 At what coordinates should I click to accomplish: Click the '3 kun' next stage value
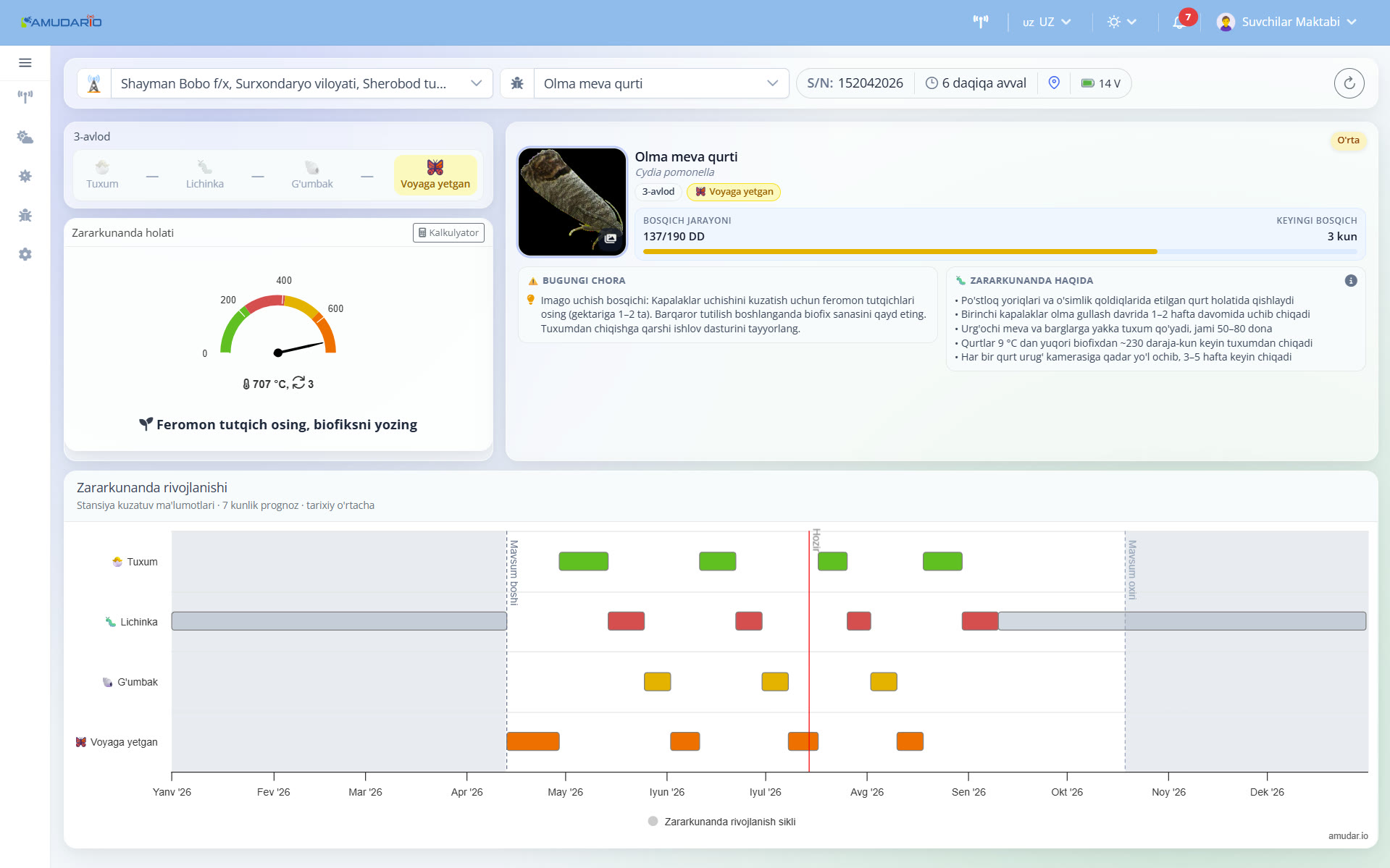pyautogui.click(x=1342, y=237)
